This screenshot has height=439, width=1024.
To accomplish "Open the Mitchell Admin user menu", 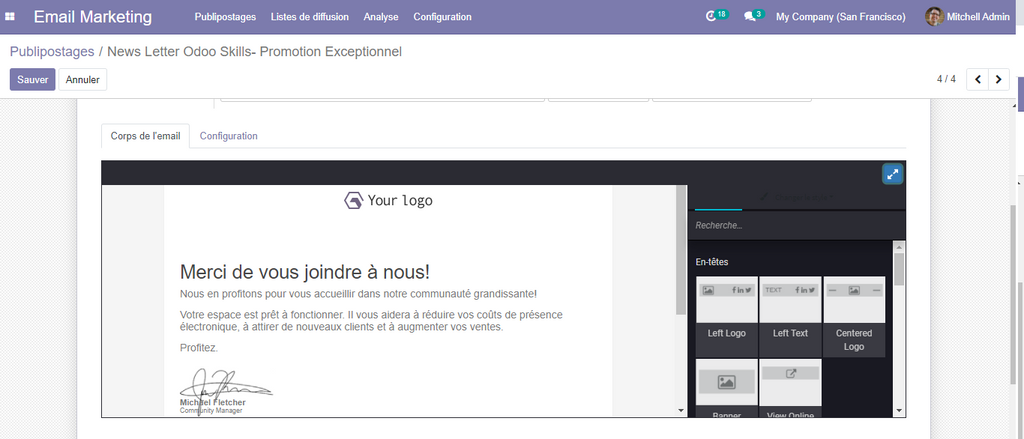I will pyautogui.click(x=979, y=17).
